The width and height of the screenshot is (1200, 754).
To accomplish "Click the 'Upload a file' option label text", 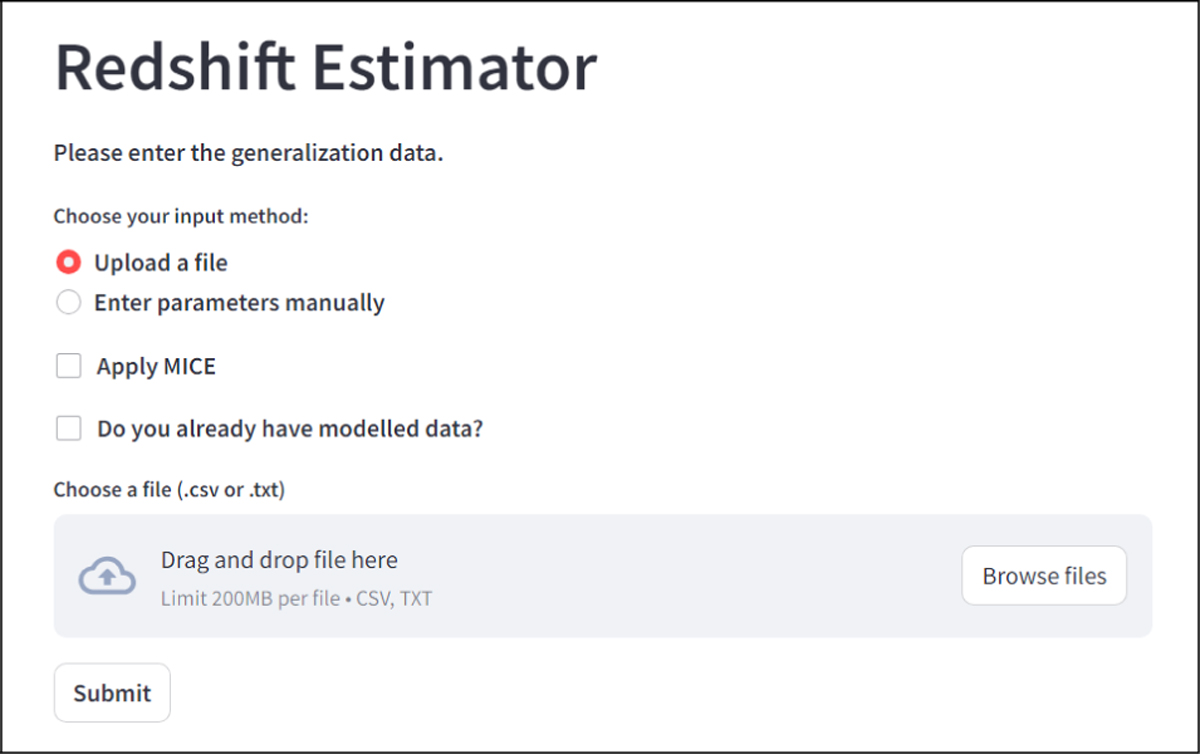I will (161, 263).
